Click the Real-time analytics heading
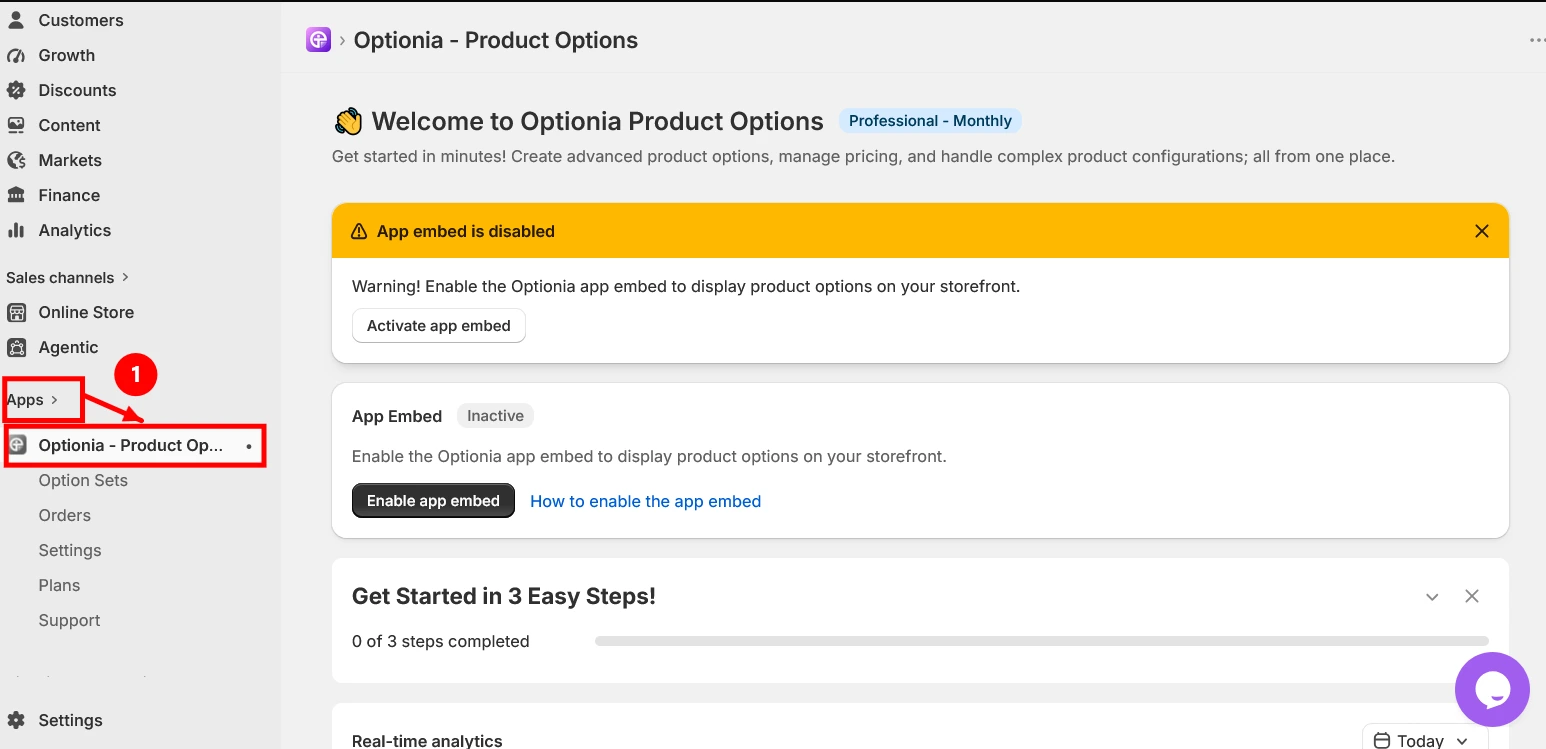Image resolution: width=1546 pixels, height=749 pixels. (x=427, y=741)
